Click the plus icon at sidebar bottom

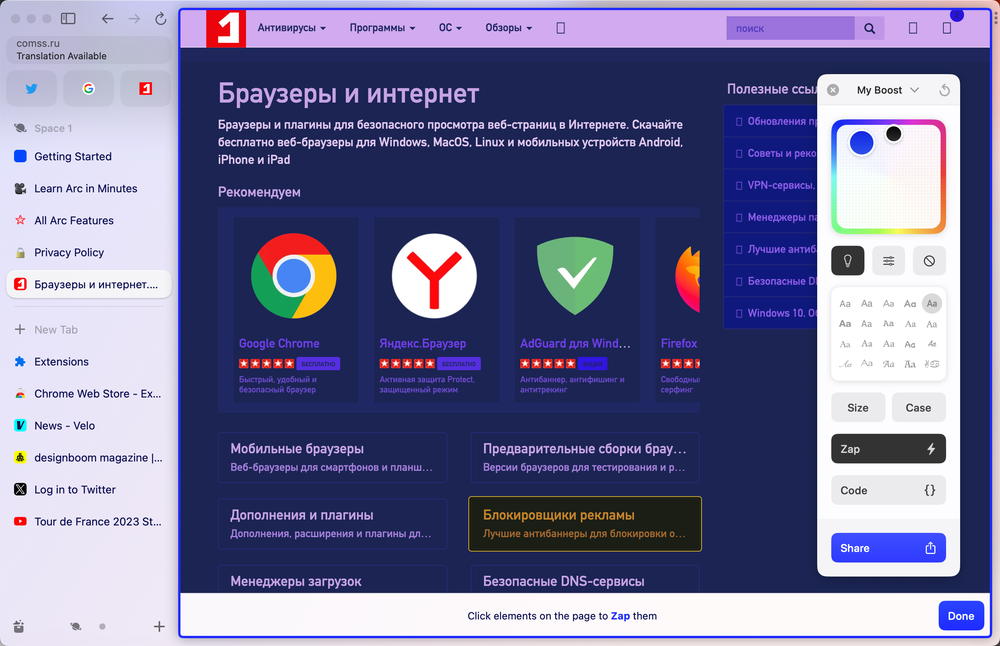pos(159,626)
